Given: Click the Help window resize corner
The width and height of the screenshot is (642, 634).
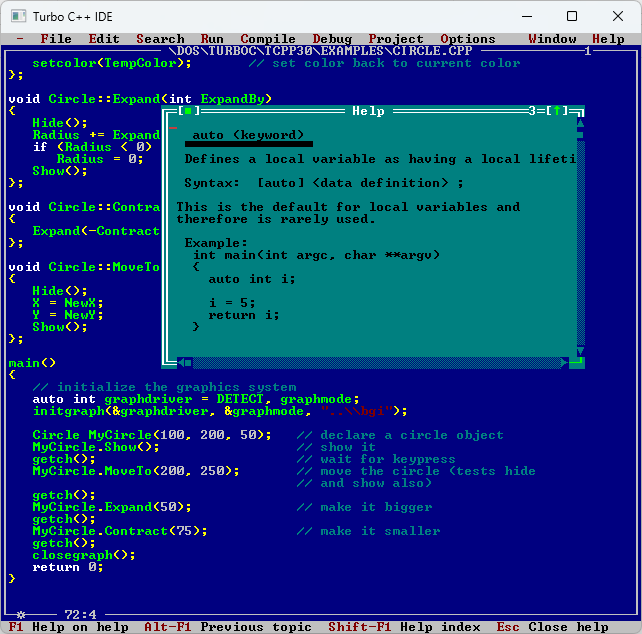Looking at the screenshot, I should pyautogui.click(x=578, y=363).
